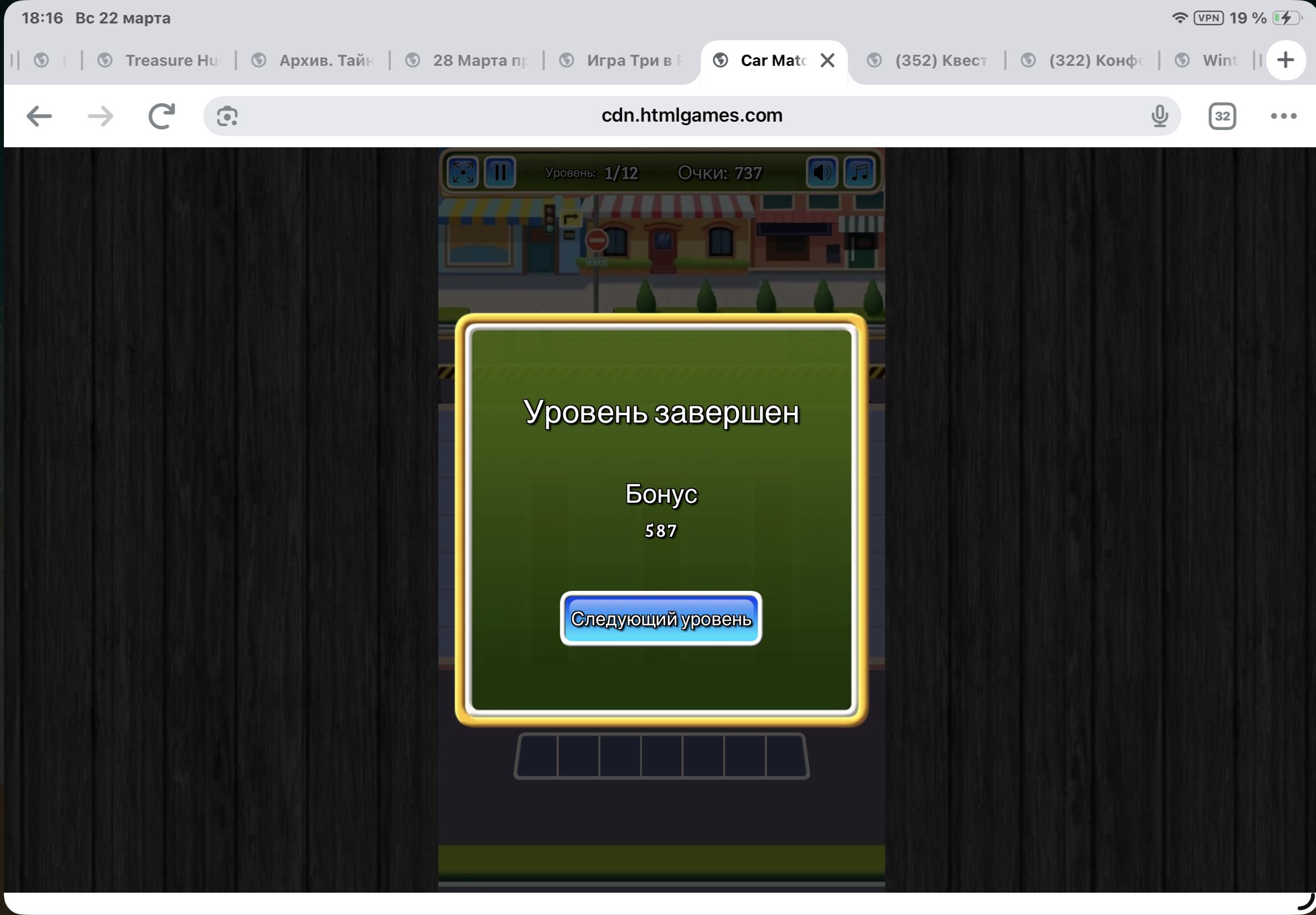Toggle fullscreen mode in the game
This screenshot has width=1316, height=915.
[462, 172]
